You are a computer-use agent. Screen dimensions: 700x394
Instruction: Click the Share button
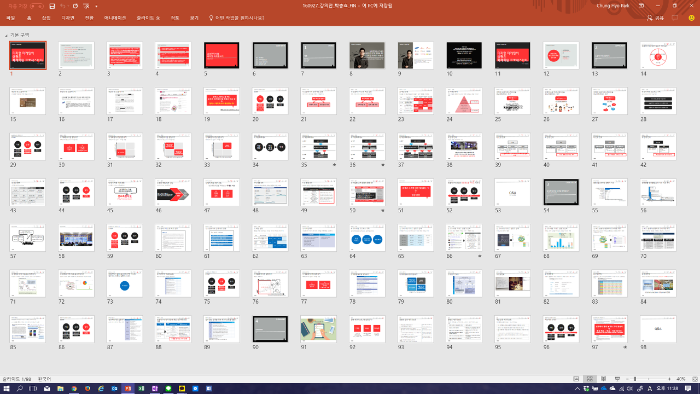tap(655, 18)
